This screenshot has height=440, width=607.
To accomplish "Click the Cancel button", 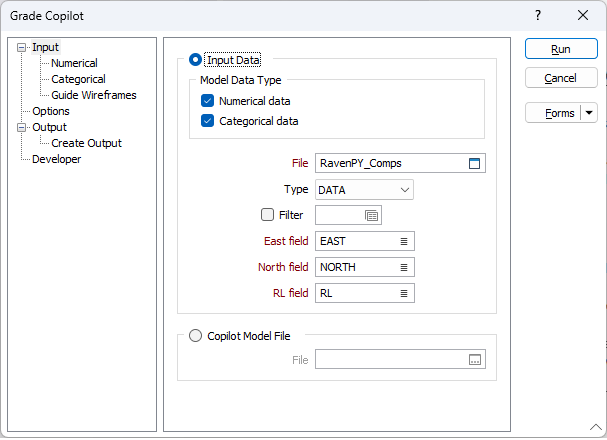I will pyautogui.click(x=561, y=78).
